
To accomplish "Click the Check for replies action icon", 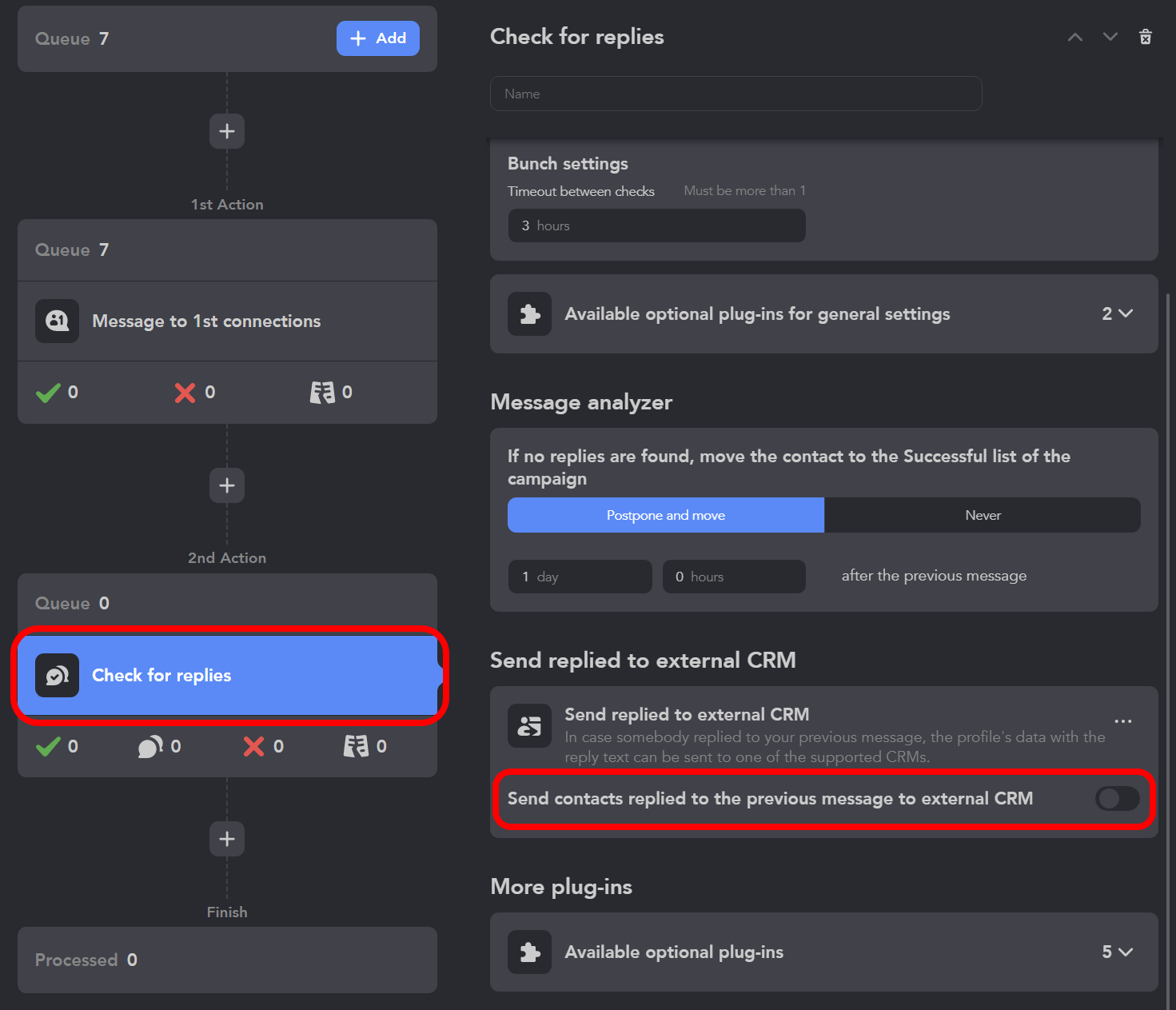I will (x=57, y=675).
